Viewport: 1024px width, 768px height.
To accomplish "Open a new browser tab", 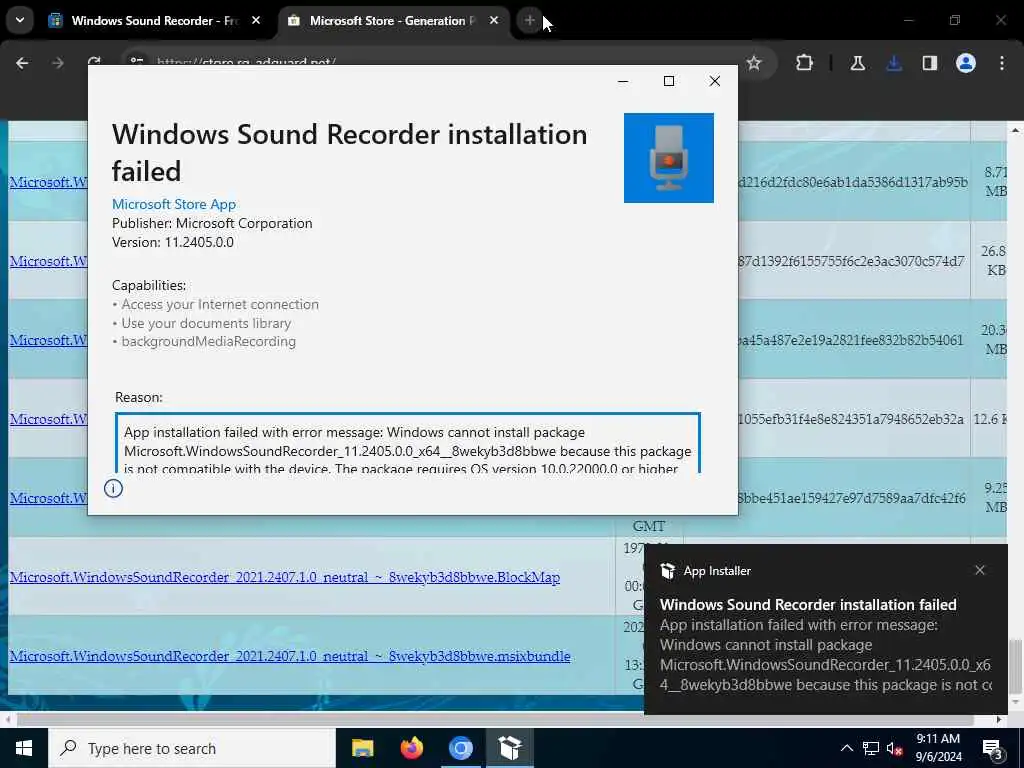I will pyautogui.click(x=530, y=20).
